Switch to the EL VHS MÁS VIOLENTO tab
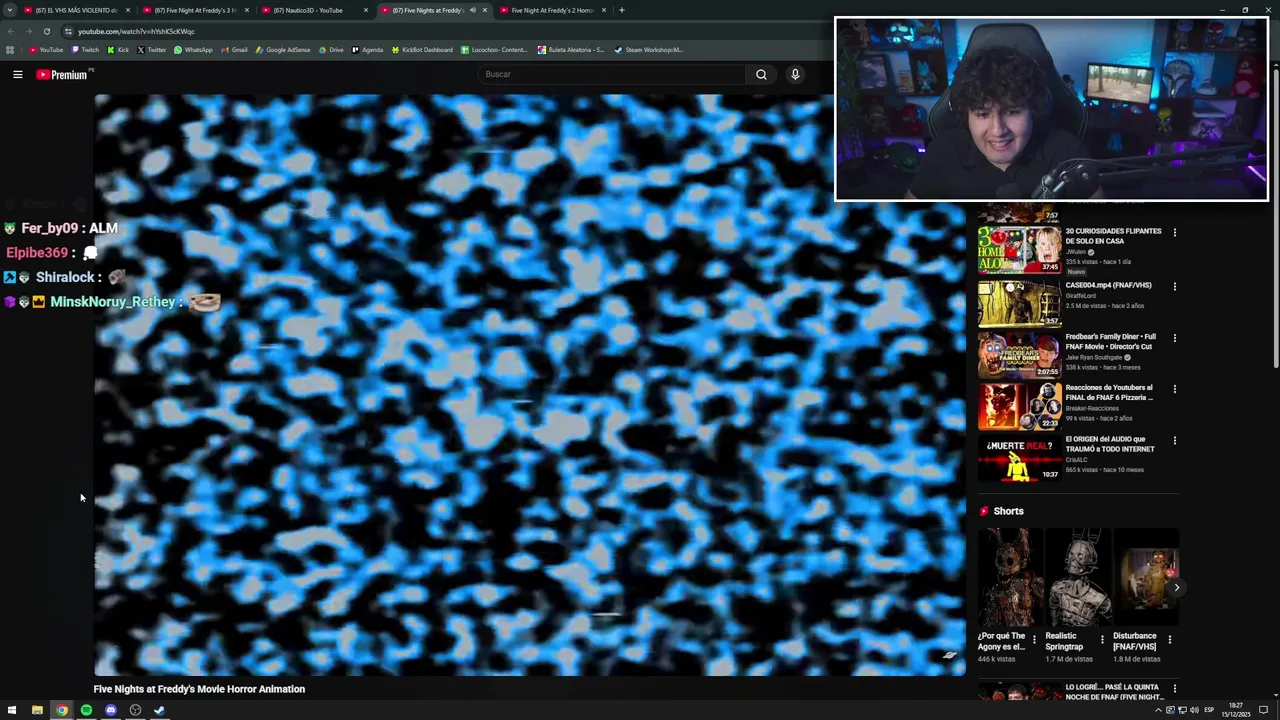Image resolution: width=1280 pixels, height=720 pixels. pyautogui.click(x=78, y=10)
